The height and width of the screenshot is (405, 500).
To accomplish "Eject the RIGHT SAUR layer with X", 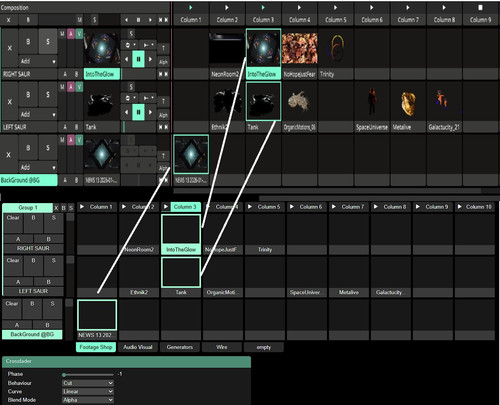I will (x=10, y=48).
